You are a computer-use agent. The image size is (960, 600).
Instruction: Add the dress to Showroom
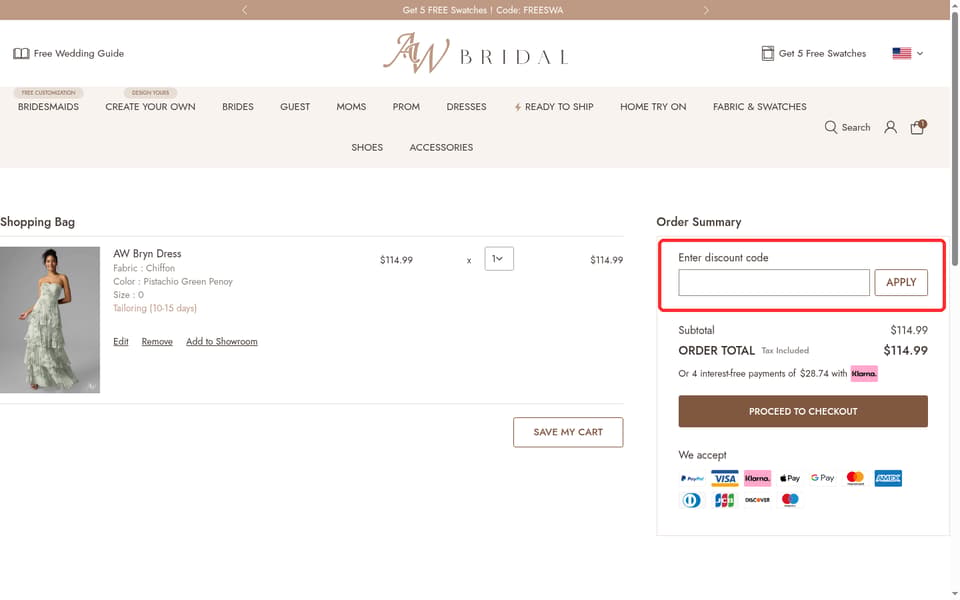coord(222,342)
